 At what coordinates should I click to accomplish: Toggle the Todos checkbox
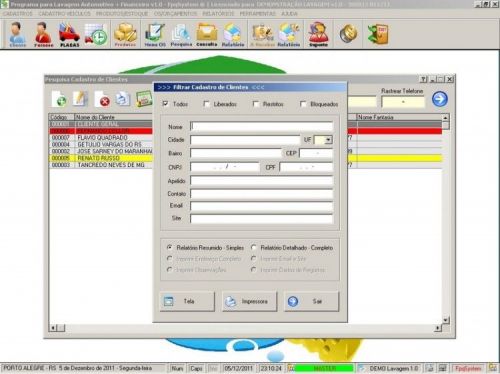[x=165, y=104]
